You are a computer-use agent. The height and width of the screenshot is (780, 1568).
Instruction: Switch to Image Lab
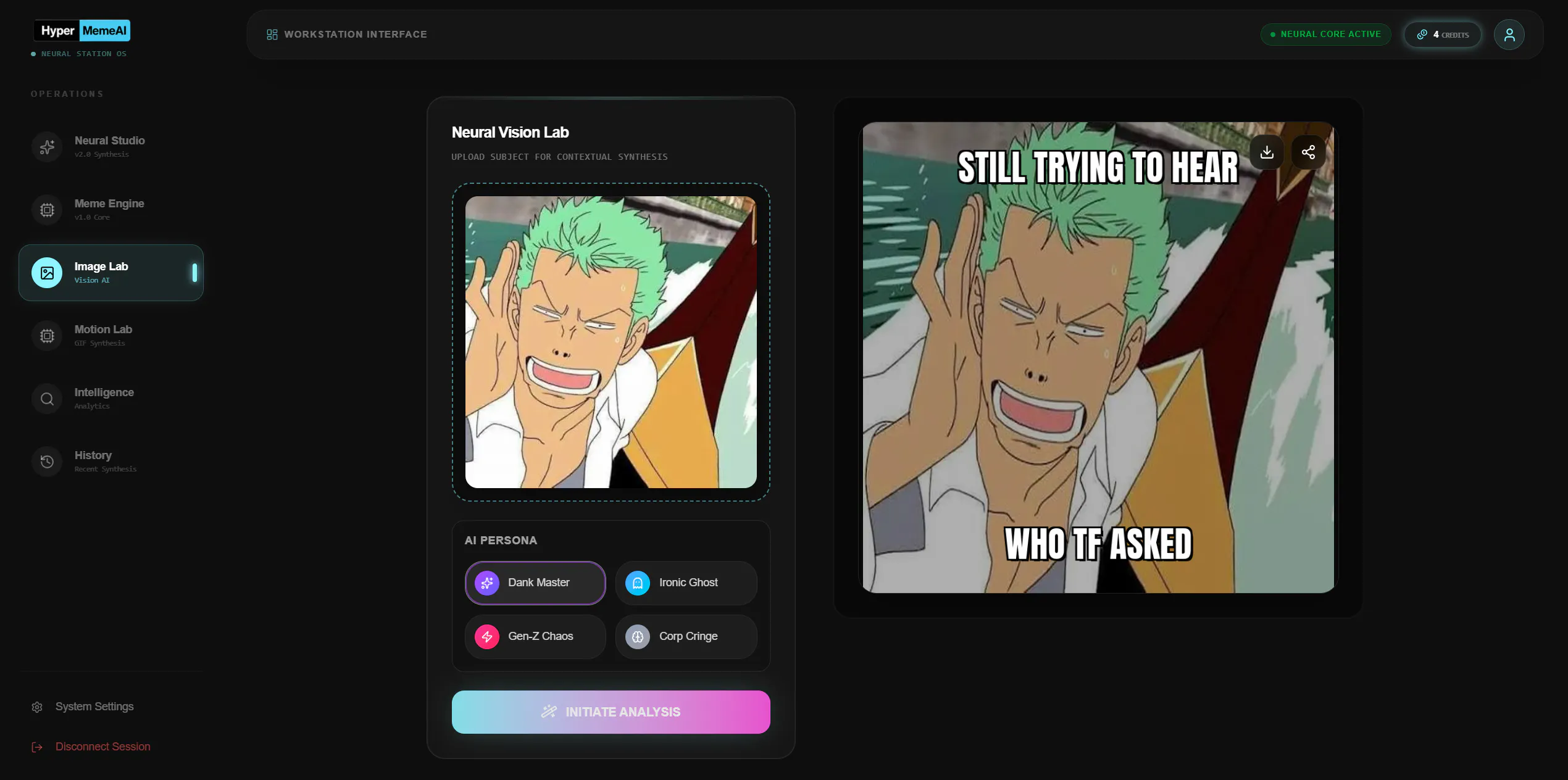click(x=111, y=273)
